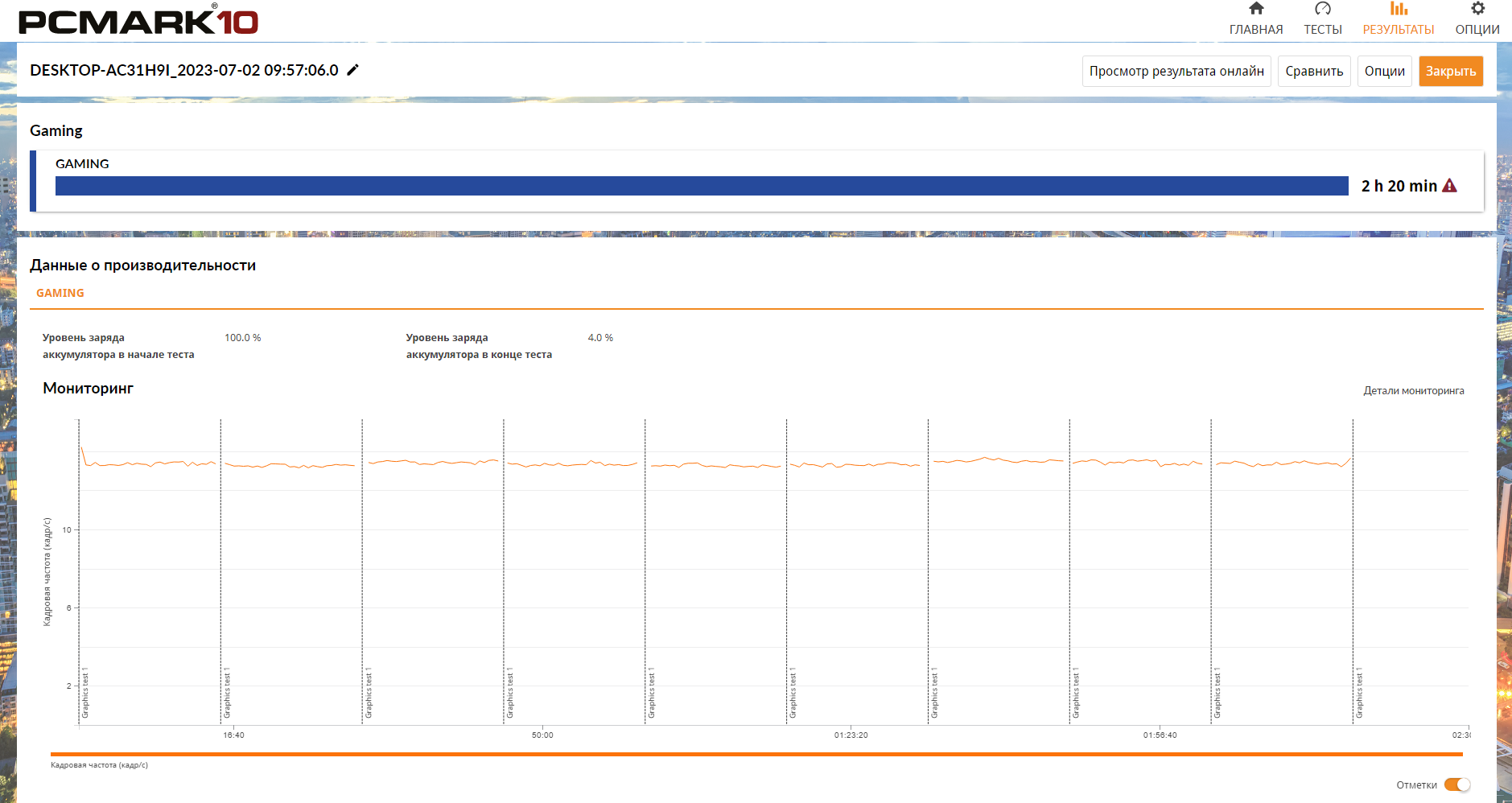Click Просмотр результата онлайн button
The width and height of the screenshot is (1512, 803).
click(1176, 71)
